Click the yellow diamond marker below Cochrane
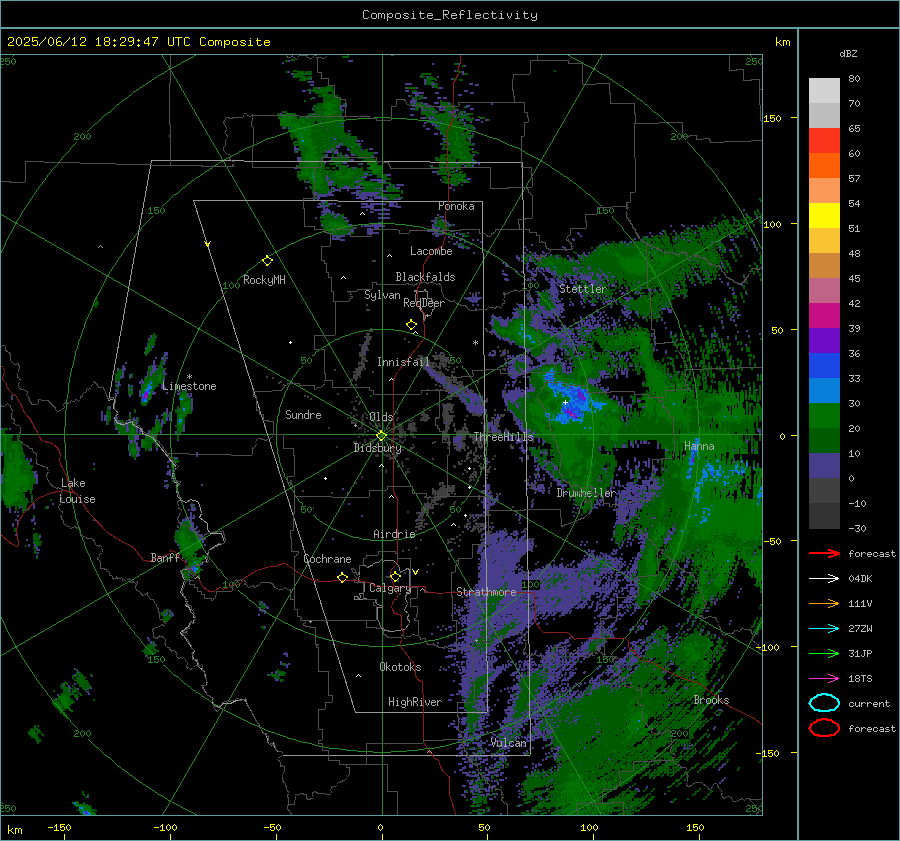The width and height of the screenshot is (900, 841). (x=343, y=578)
